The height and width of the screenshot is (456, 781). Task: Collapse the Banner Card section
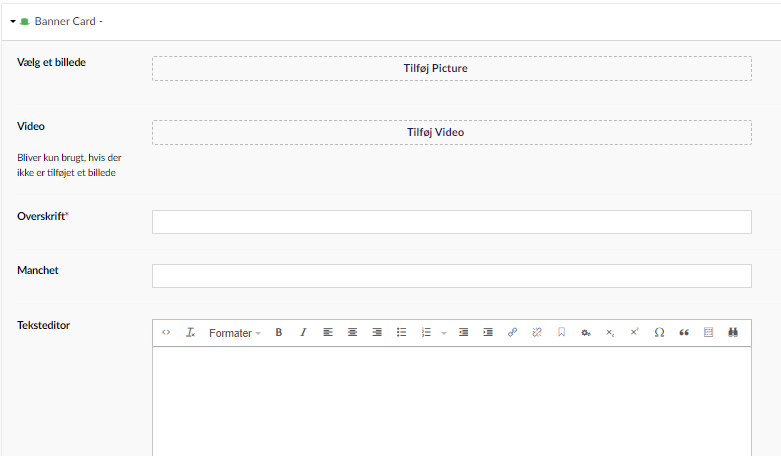13,21
